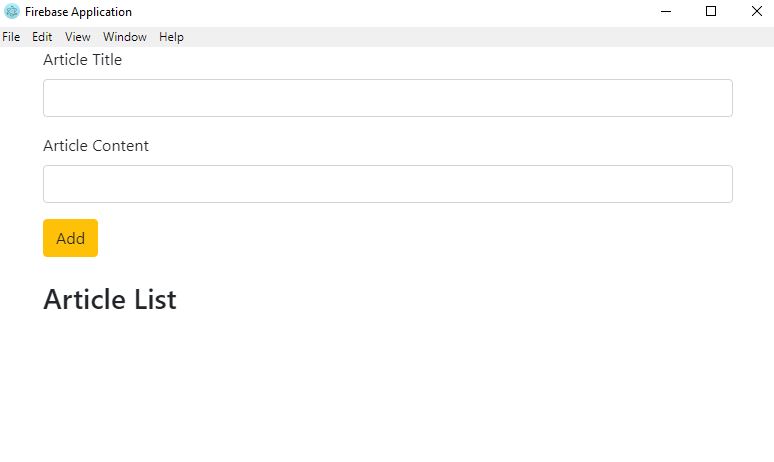This screenshot has width=774, height=462.
Task: Click blank space right of Add button
Action: click(x=400, y=238)
